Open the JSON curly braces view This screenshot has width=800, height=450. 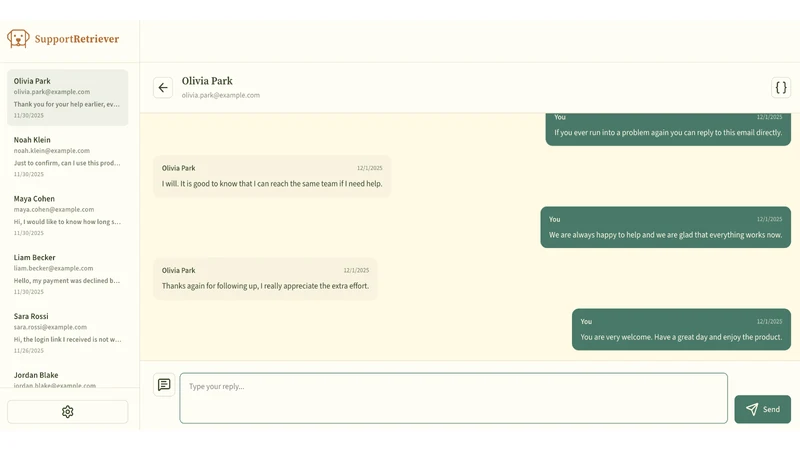pyautogui.click(x=781, y=88)
